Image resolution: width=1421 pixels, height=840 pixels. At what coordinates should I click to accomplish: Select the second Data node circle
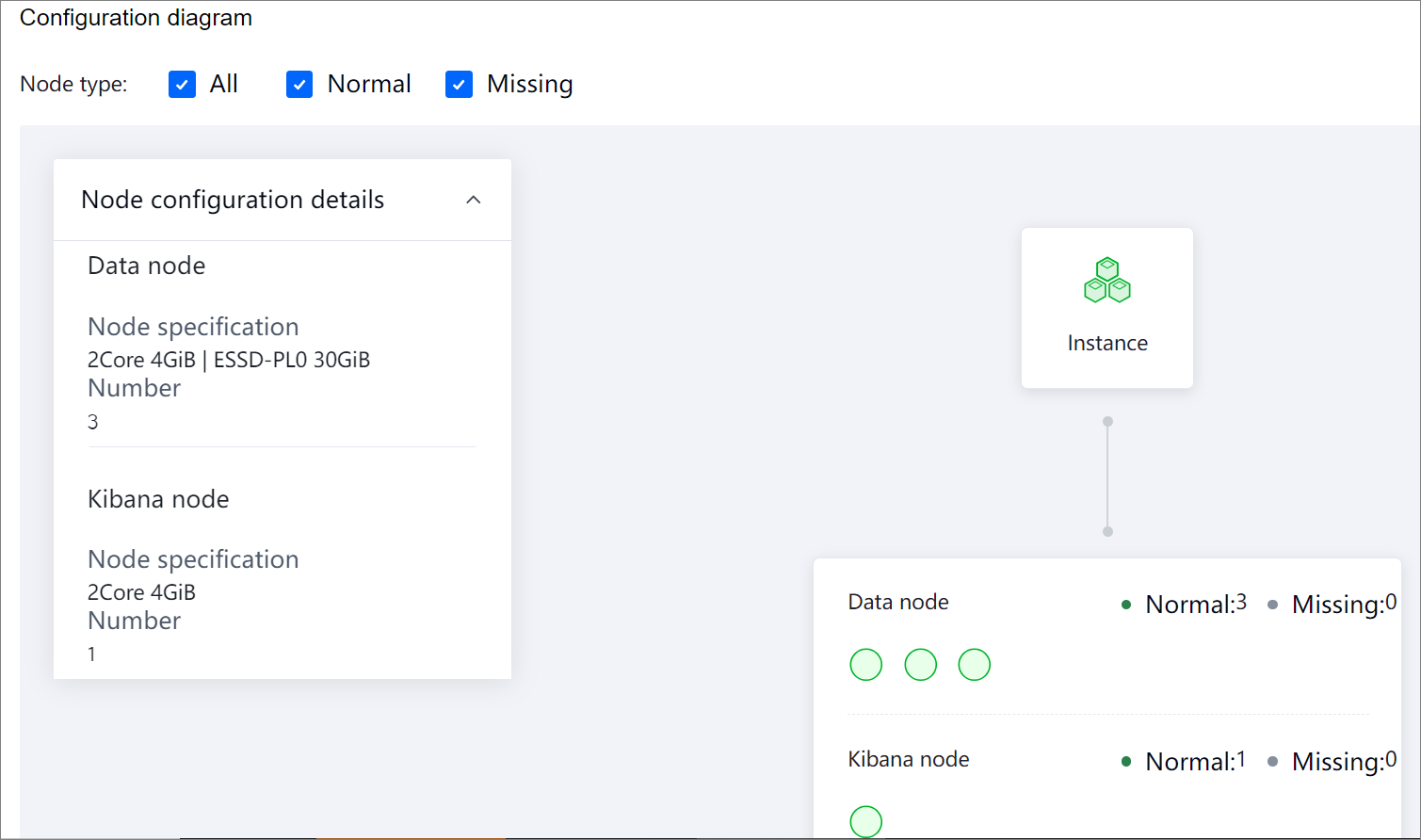tap(921, 665)
